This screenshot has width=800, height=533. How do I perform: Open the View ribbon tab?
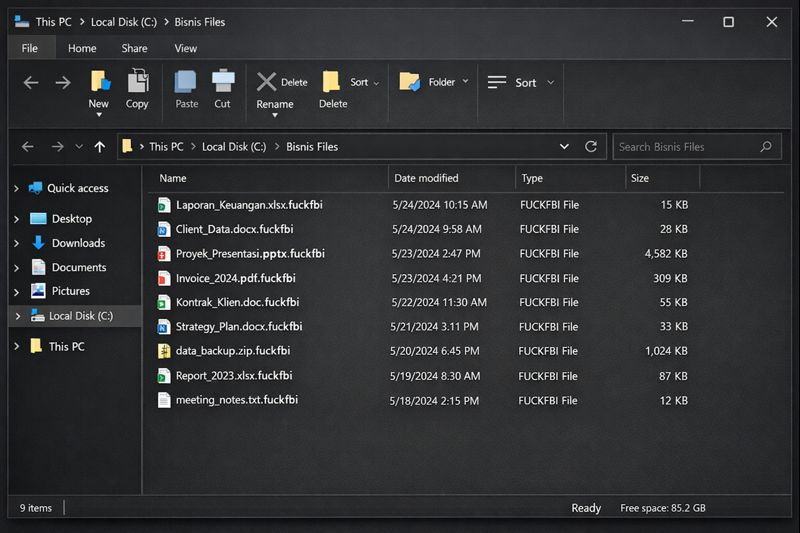(185, 48)
